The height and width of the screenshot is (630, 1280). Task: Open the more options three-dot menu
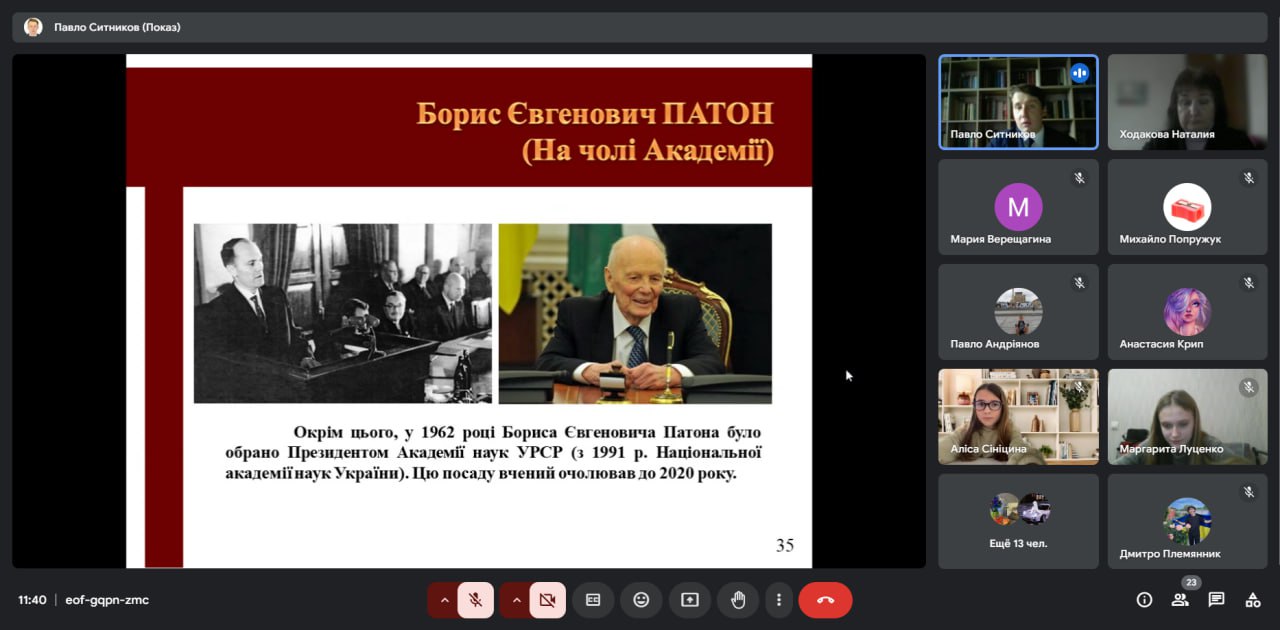(x=779, y=600)
